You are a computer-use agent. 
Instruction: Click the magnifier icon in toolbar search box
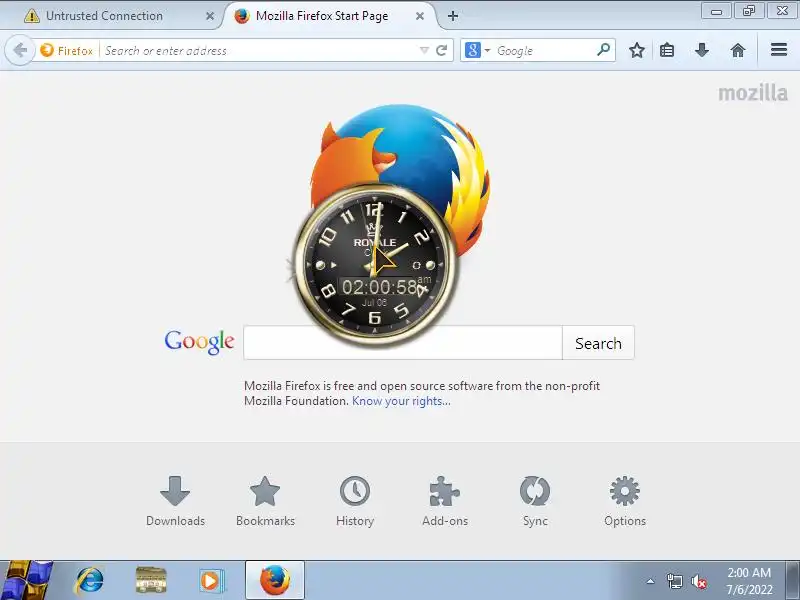604,49
